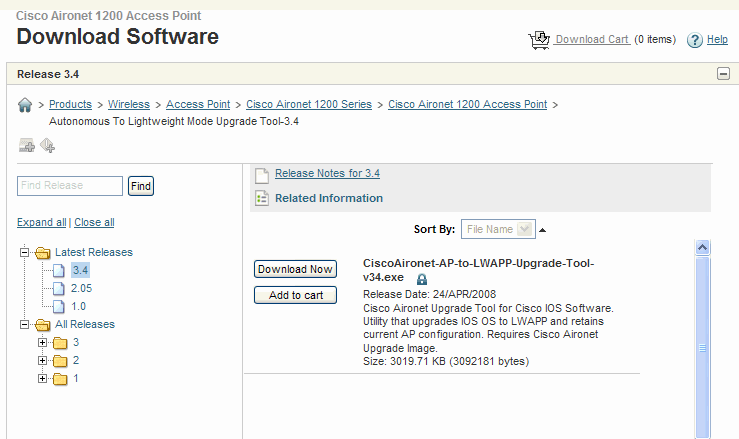This screenshot has height=439, width=739.
Task: Click the Related Information heading
Action: coord(329,198)
